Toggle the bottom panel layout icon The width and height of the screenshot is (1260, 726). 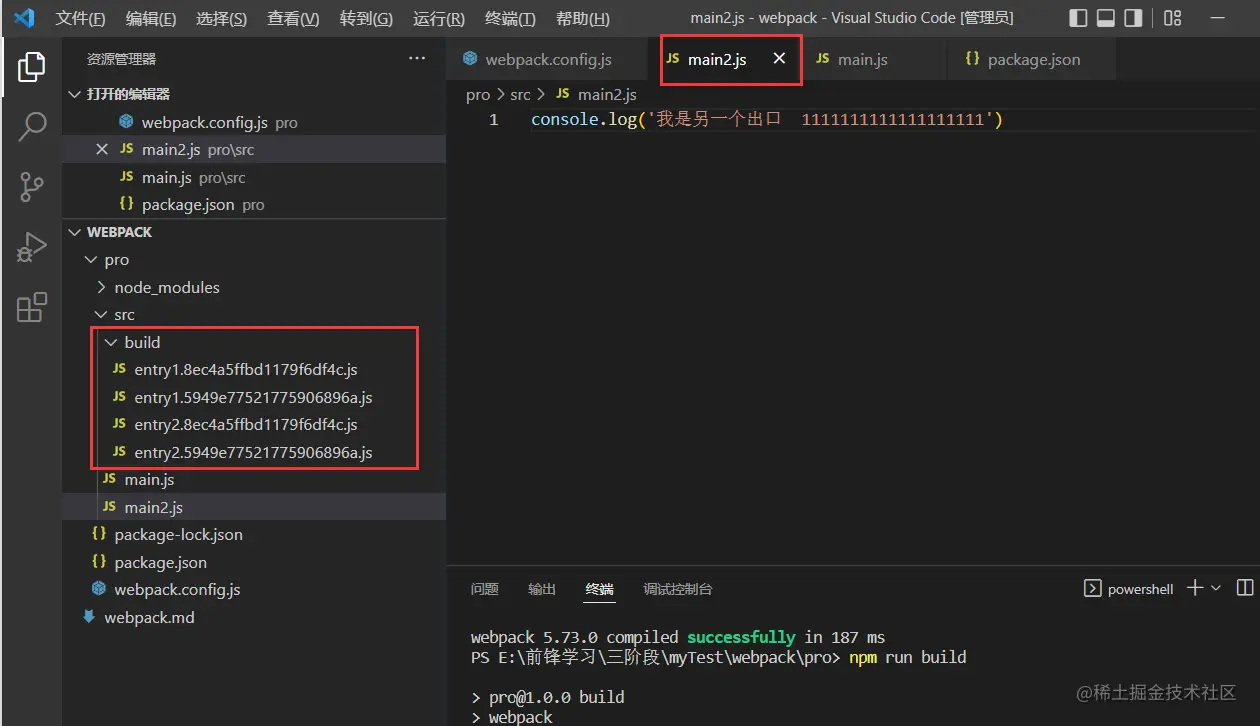tap(1106, 18)
